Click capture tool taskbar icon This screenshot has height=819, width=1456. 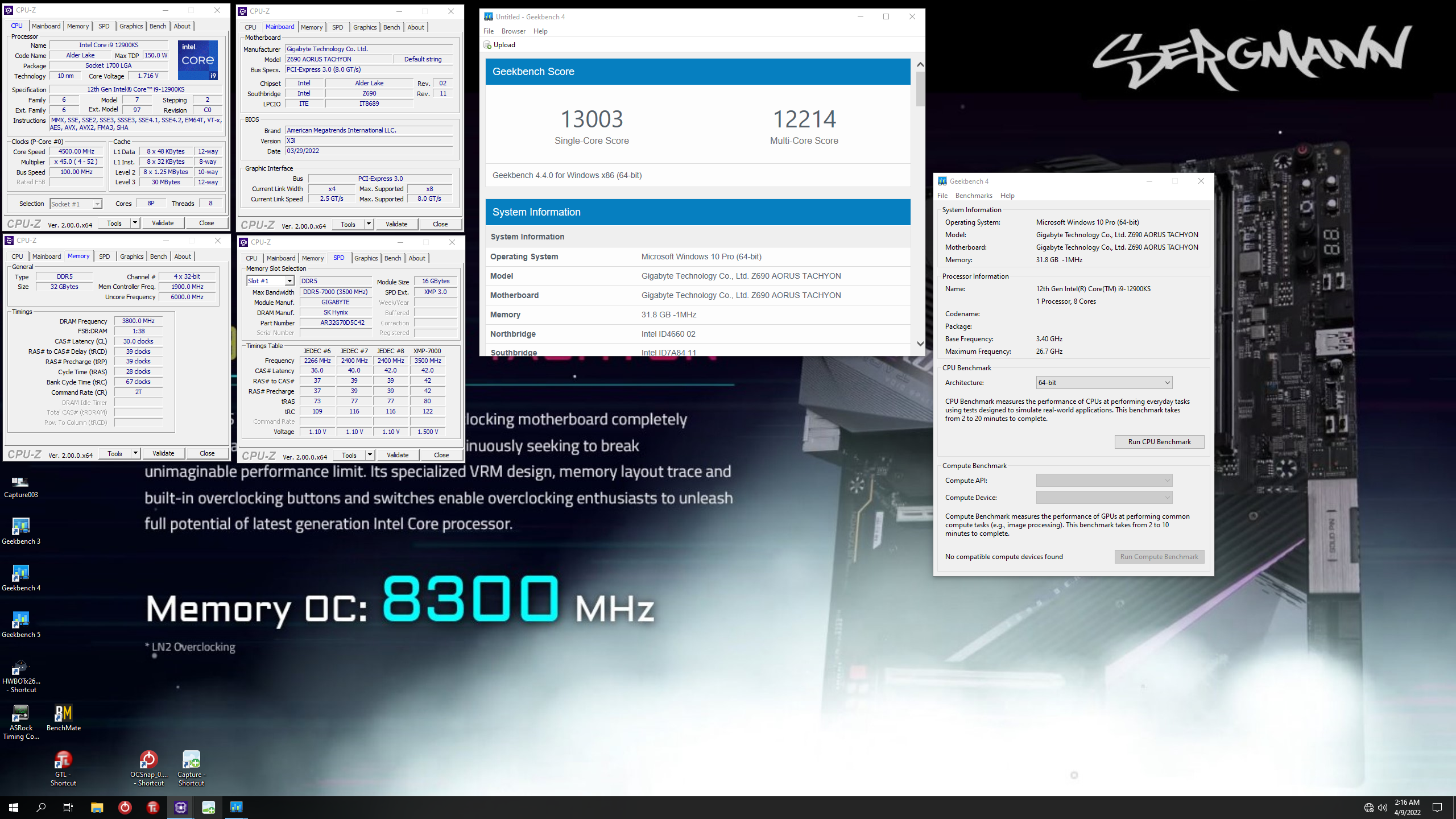click(x=209, y=808)
